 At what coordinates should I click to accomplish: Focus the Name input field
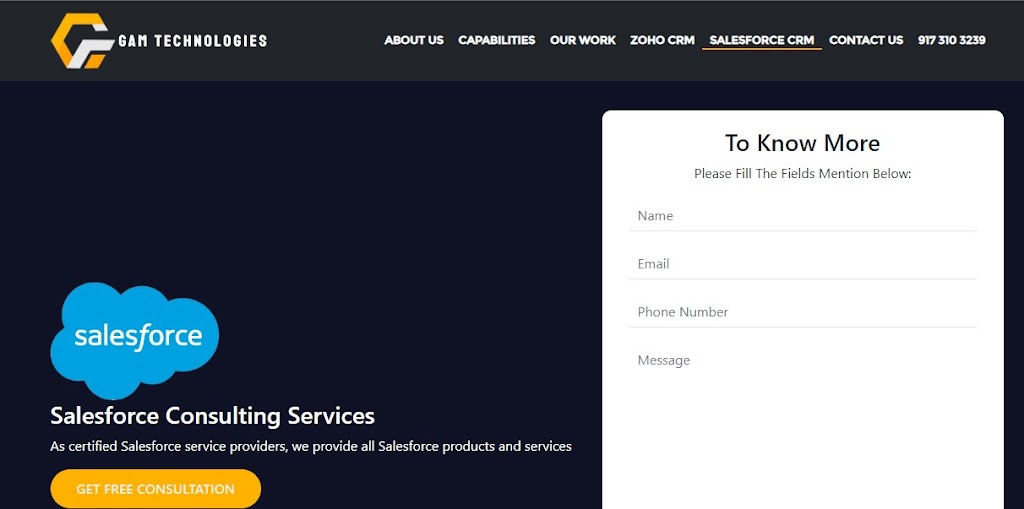(803, 216)
